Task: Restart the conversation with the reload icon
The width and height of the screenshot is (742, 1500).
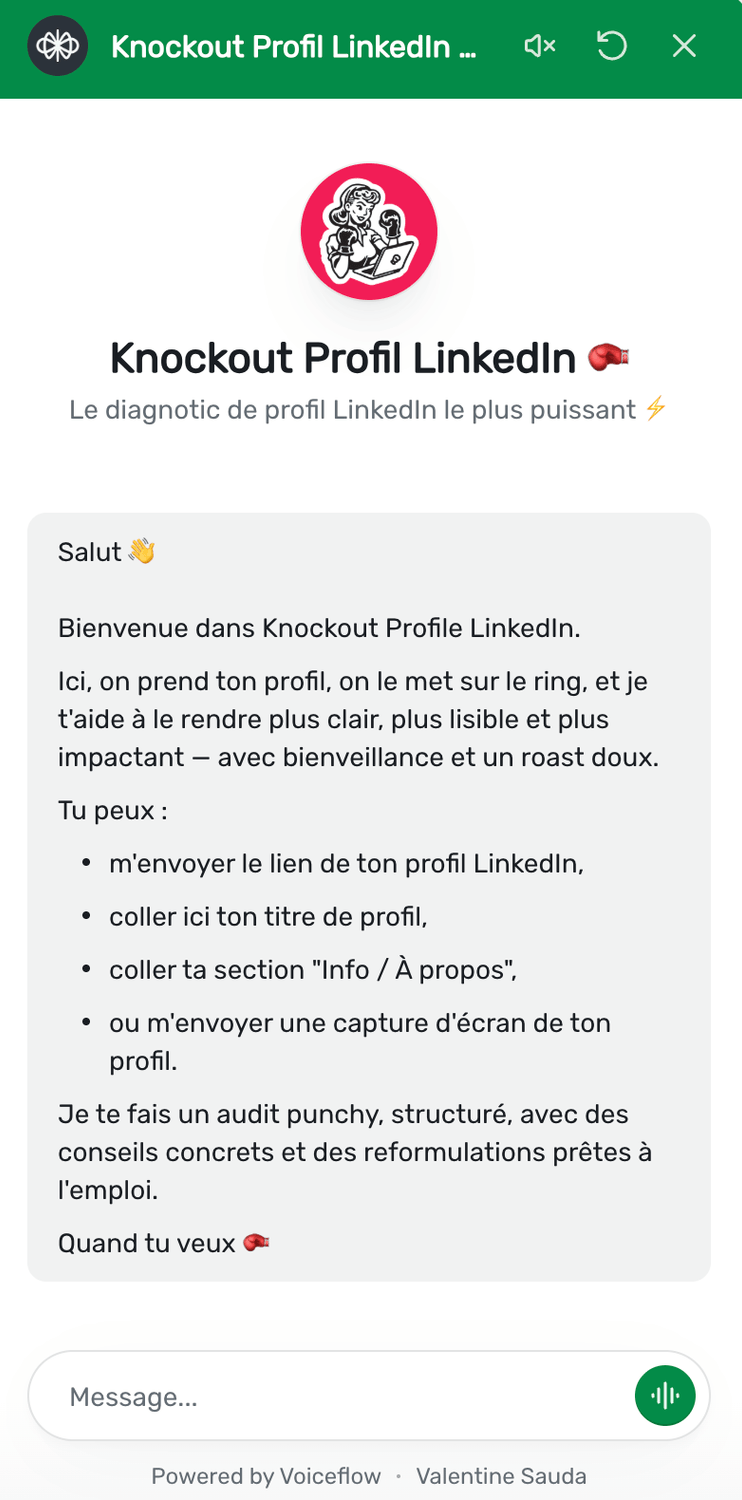Action: coord(612,46)
